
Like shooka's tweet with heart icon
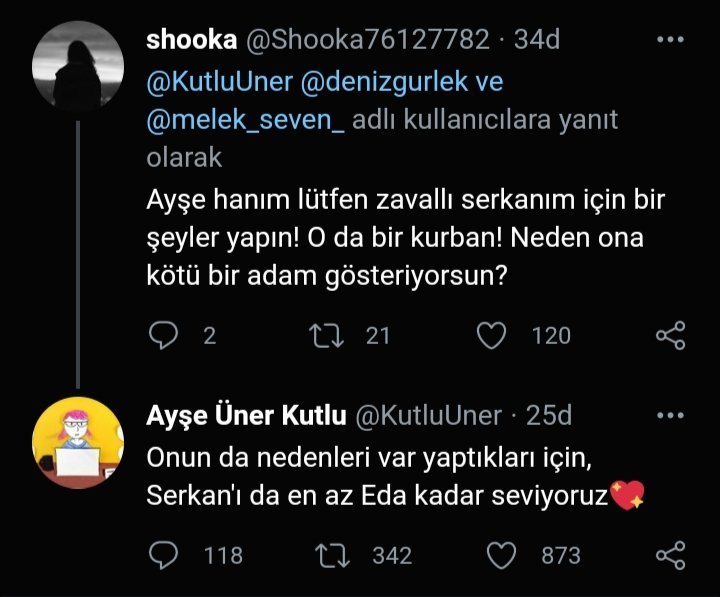click(x=491, y=336)
